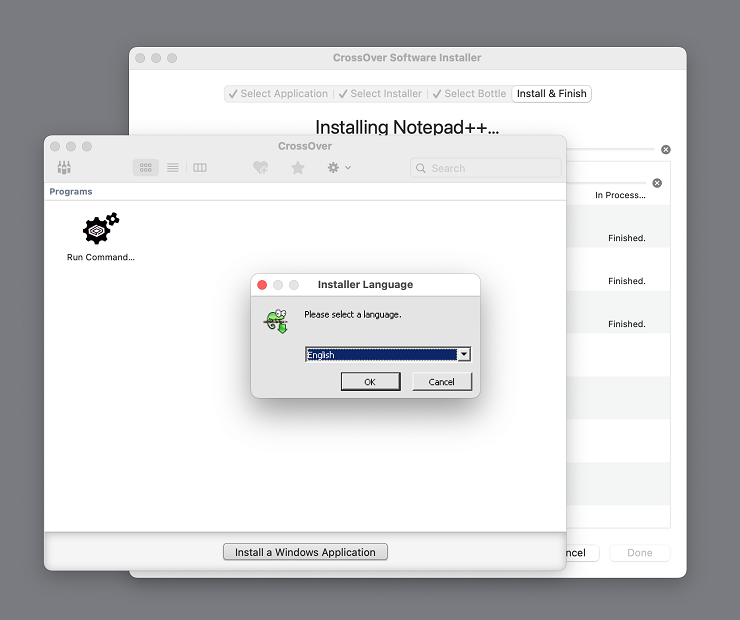Select the Select Installer step tab

coord(380,93)
